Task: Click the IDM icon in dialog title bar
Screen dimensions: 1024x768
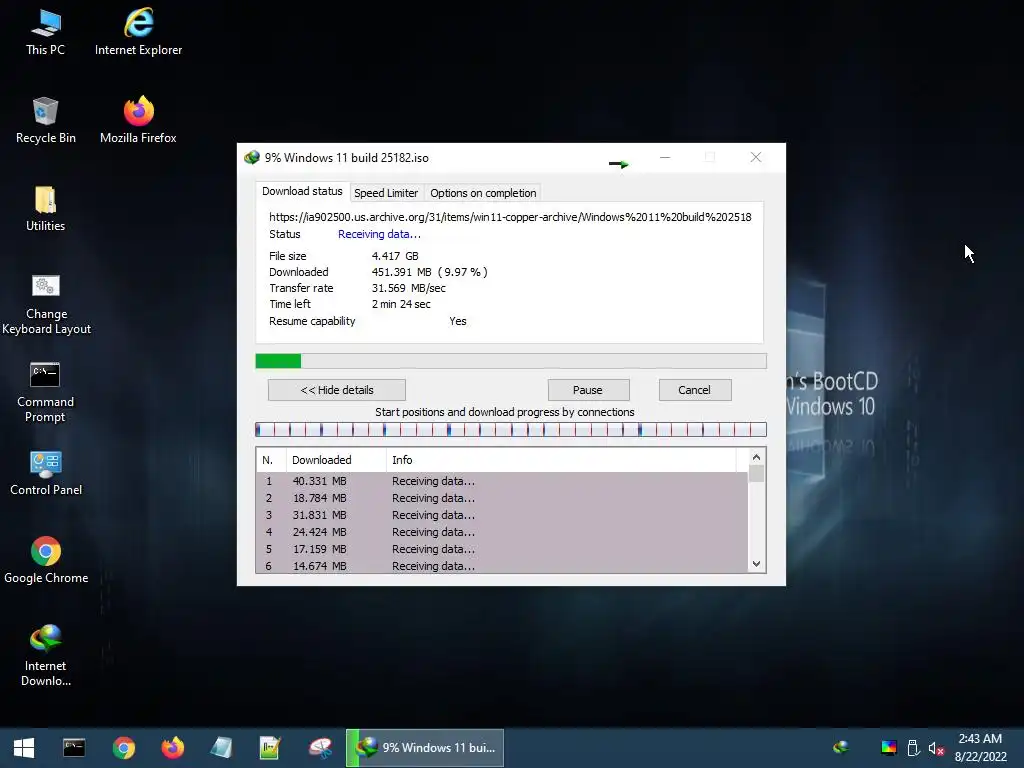Action: (251, 157)
